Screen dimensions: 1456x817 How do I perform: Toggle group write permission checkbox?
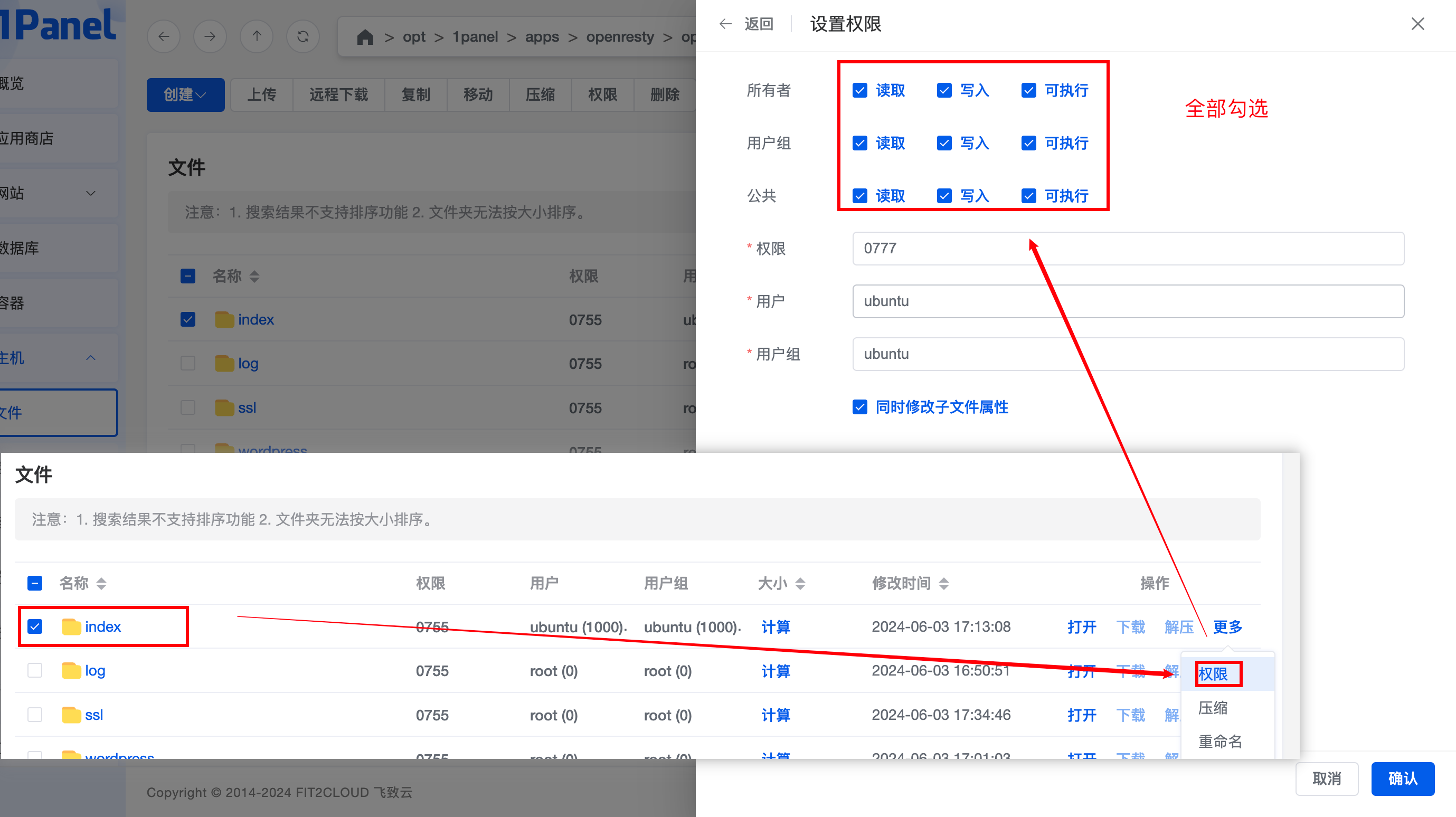tap(944, 143)
